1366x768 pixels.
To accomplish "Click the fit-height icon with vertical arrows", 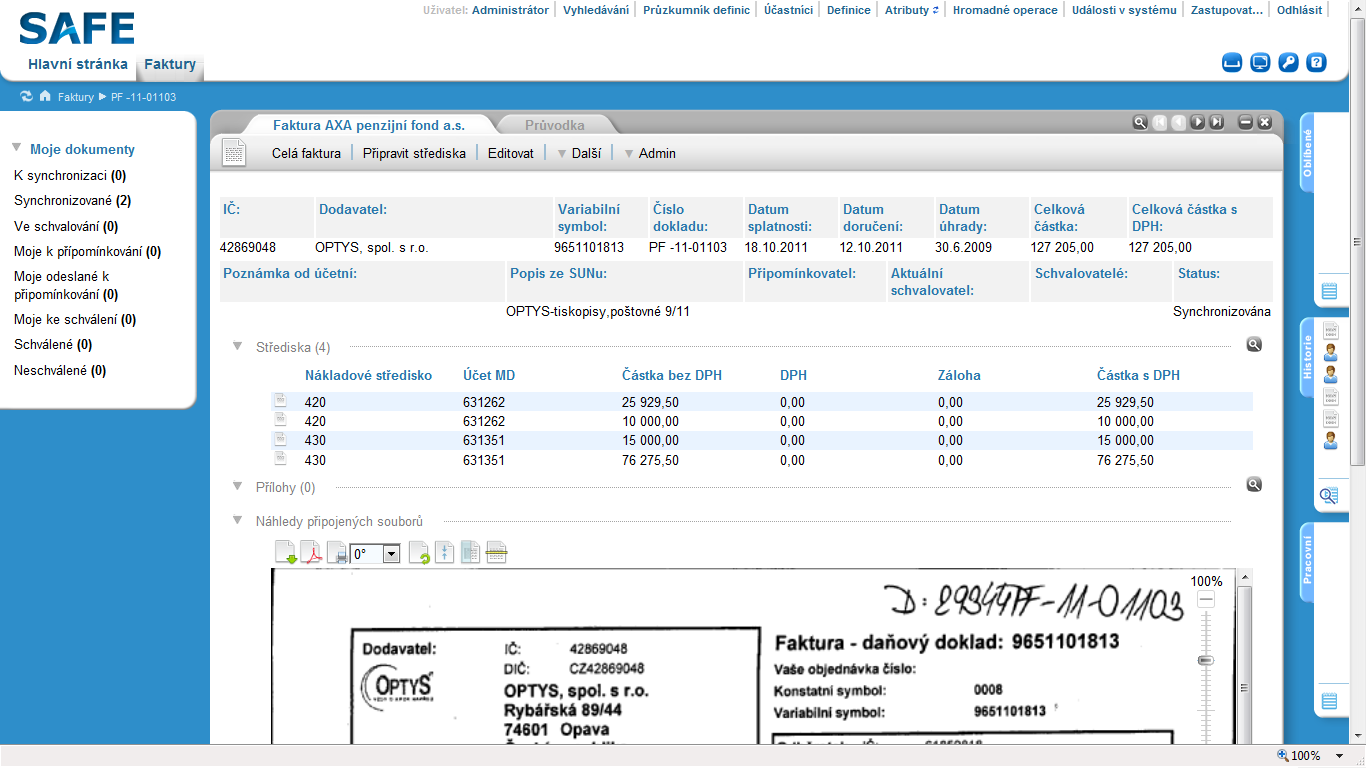I will click(x=446, y=553).
